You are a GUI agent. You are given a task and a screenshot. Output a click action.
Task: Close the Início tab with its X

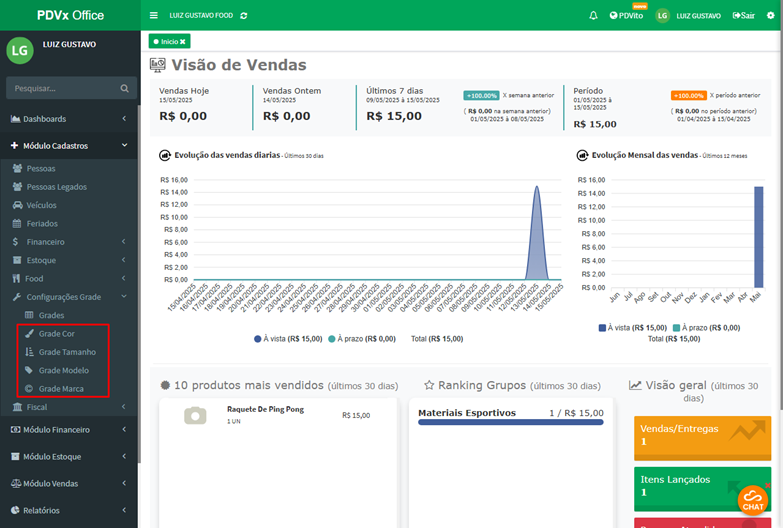[183, 41]
